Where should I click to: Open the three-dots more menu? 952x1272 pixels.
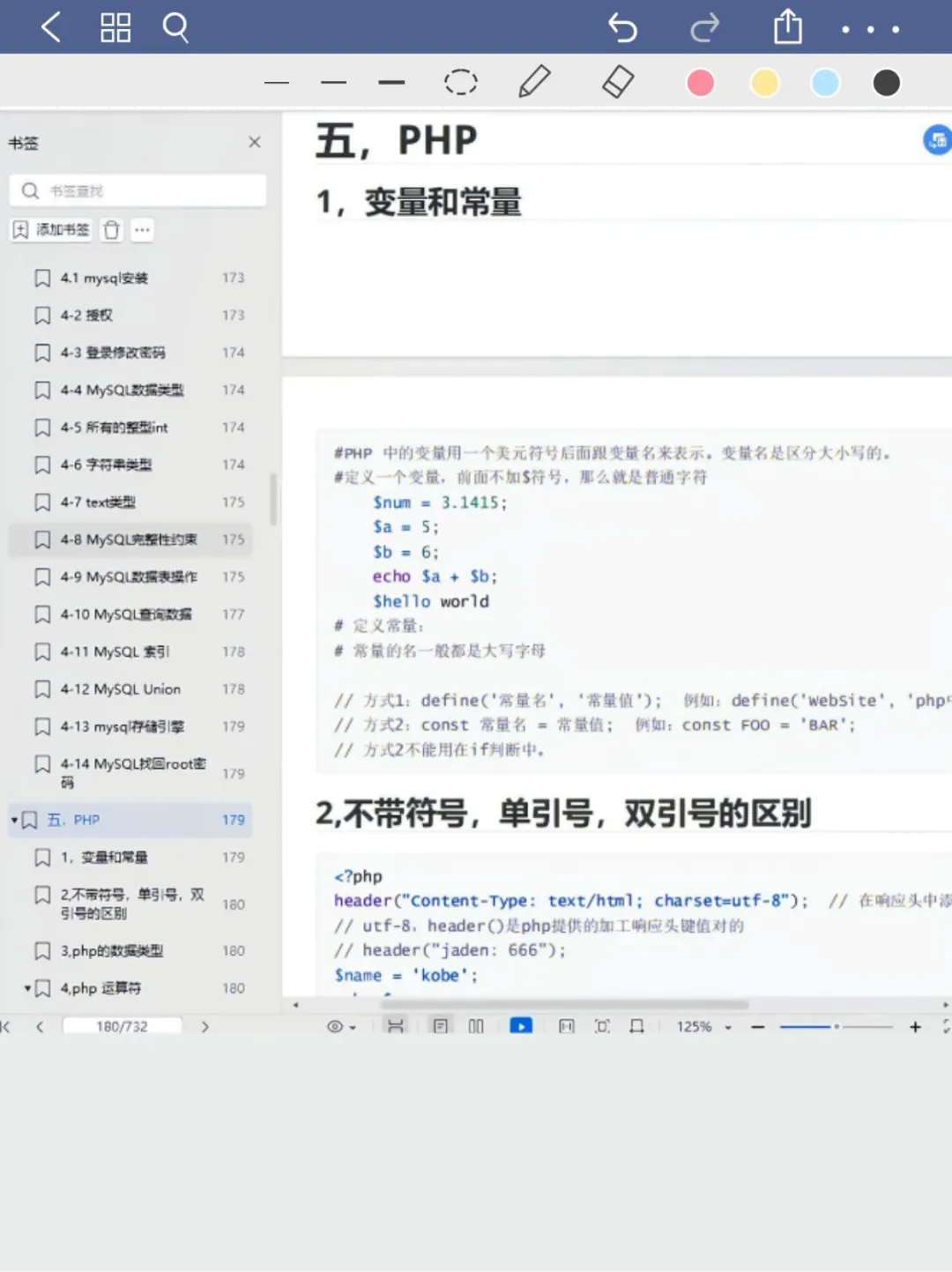[x=870, y=29]
